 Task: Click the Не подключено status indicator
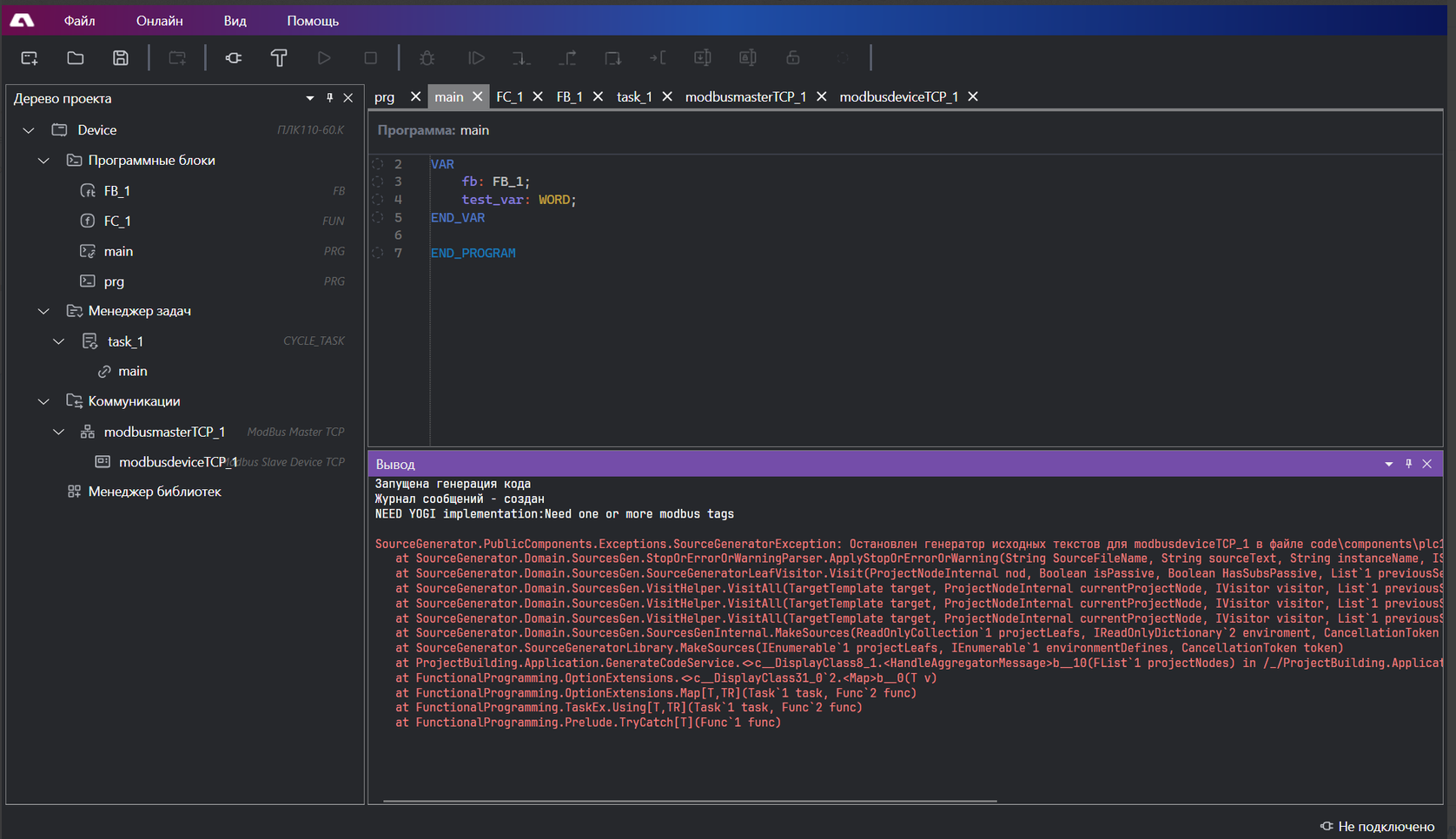coord(1378,826)
